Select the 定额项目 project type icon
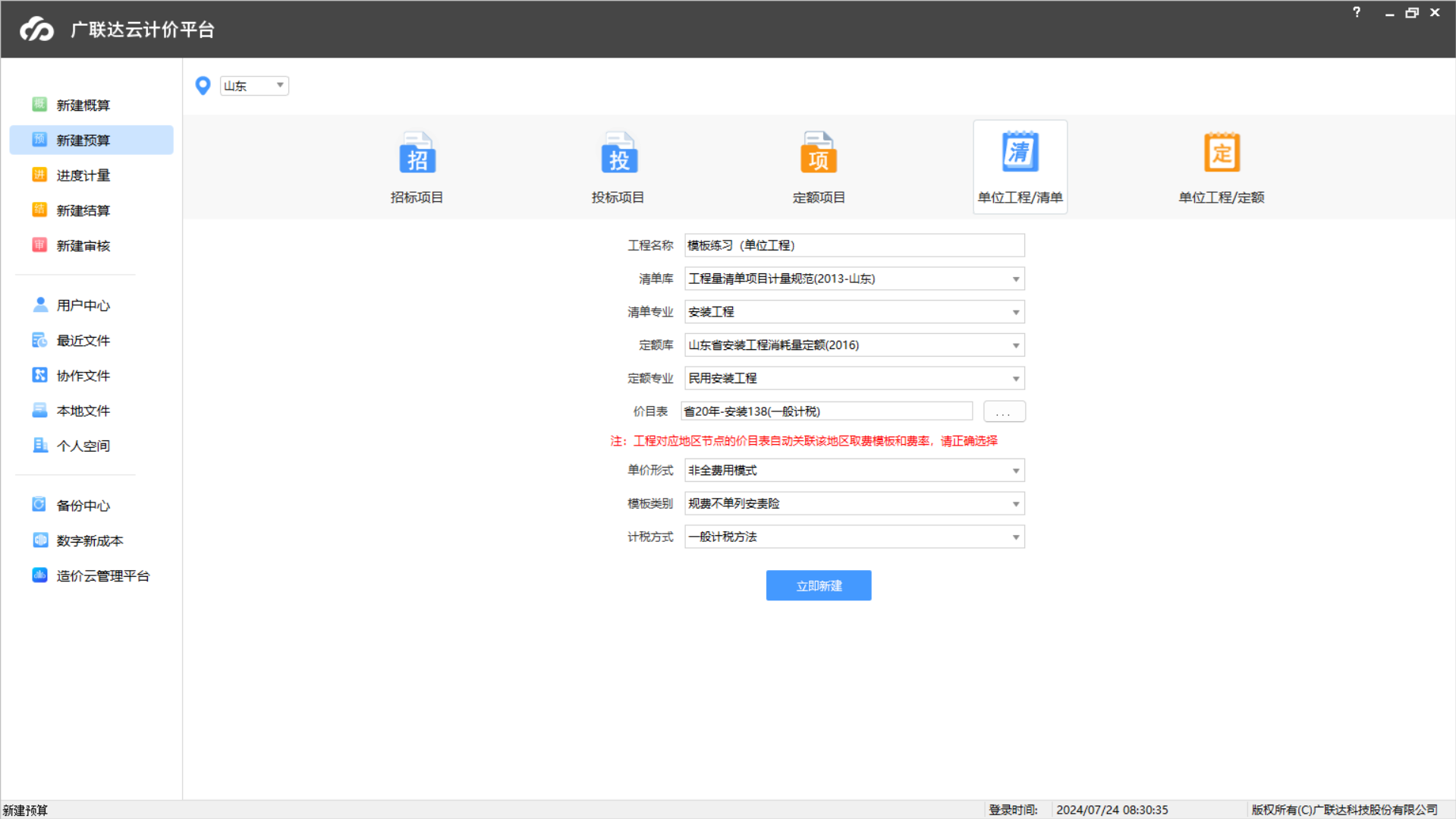This screenshot has width=1456, height=819. tap(819, 153)
